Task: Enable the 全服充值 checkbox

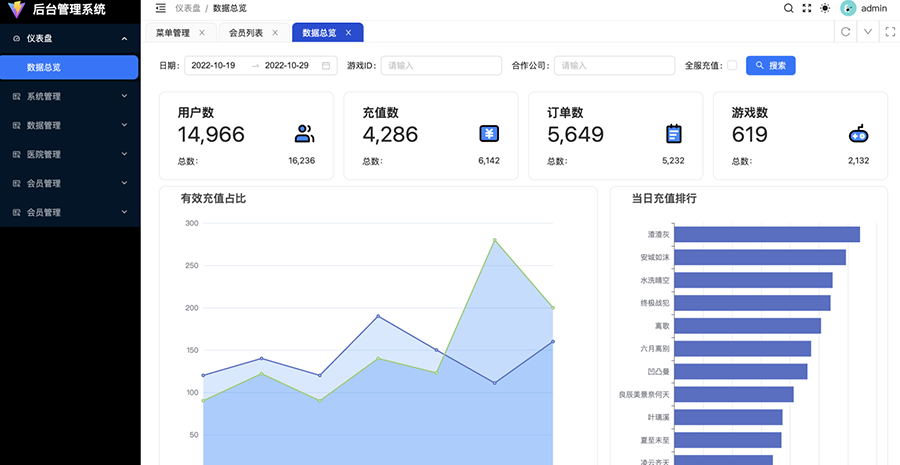Action: (732, 65)
